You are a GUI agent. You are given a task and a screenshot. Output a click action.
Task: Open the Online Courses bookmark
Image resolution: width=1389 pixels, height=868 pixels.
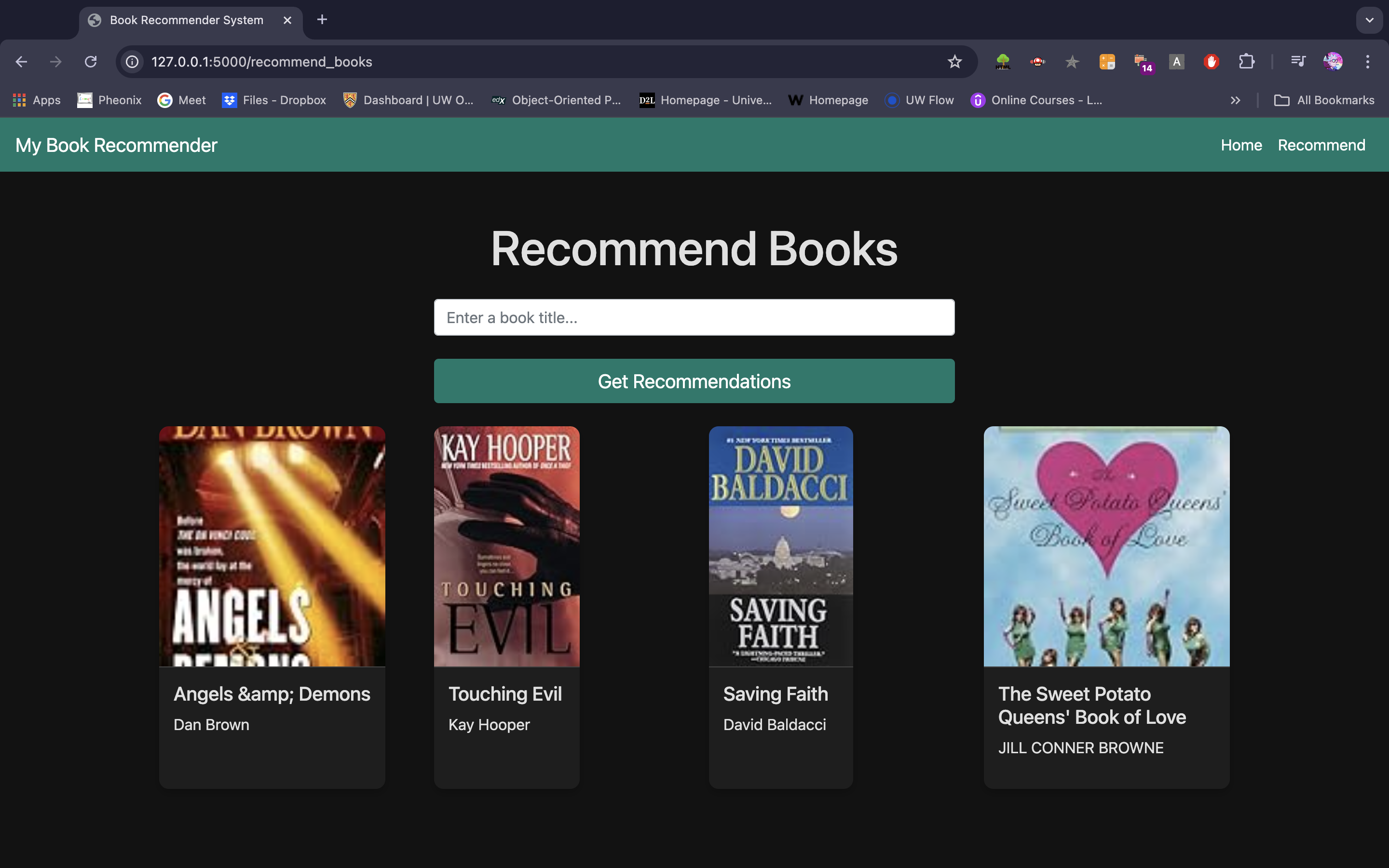(x=1036, y=100)
